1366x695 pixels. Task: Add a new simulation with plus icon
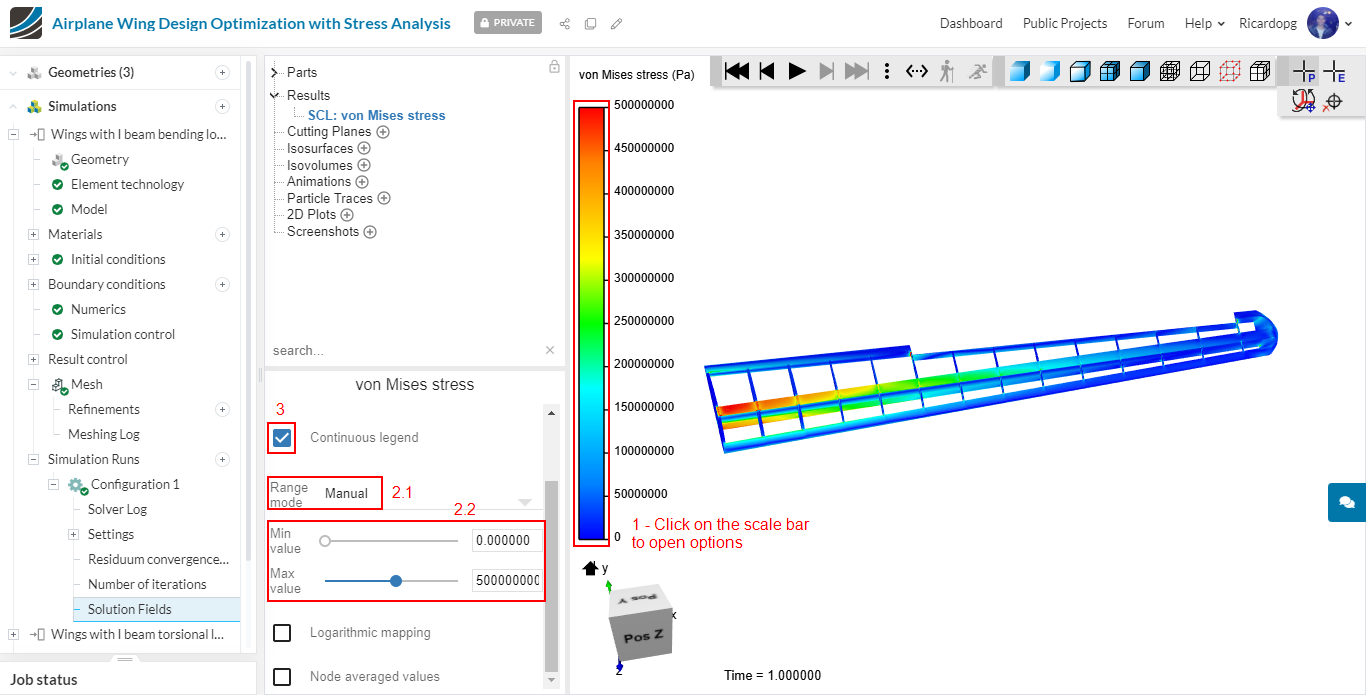click(222, 106)
